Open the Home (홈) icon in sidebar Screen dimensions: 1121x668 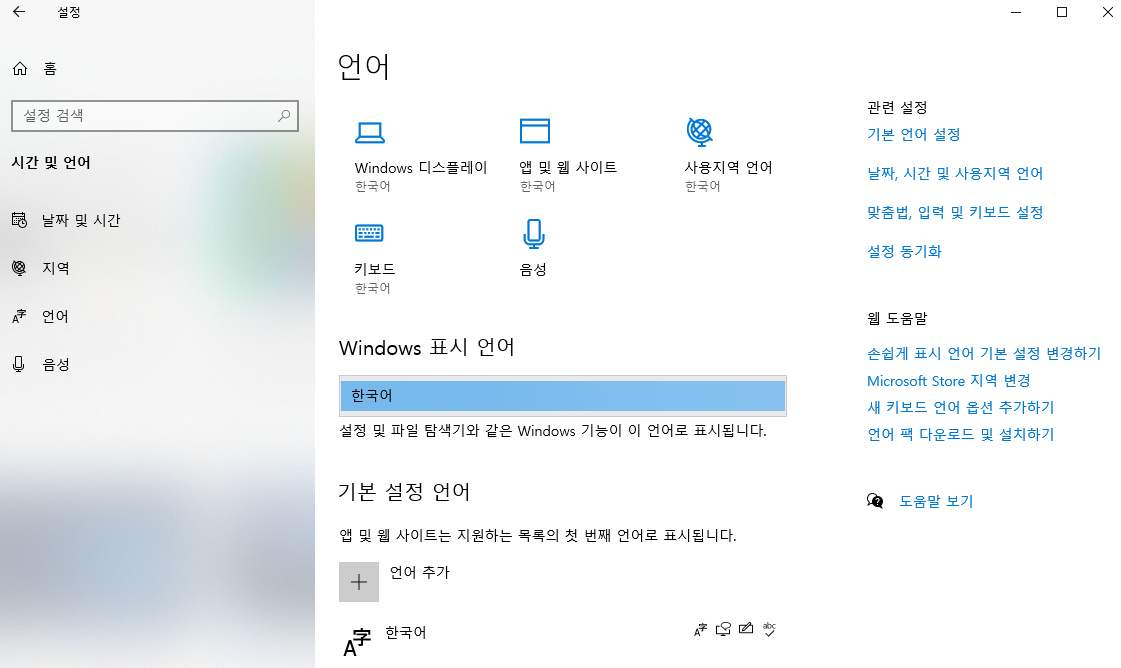pos(20,69)
